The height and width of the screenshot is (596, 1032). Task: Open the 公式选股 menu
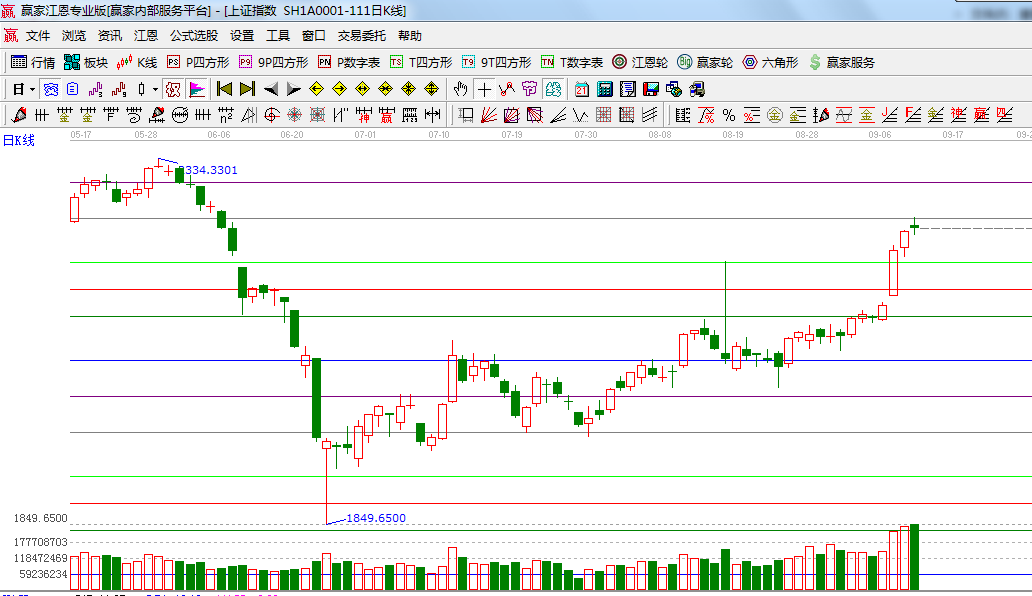tap(193, 35)
